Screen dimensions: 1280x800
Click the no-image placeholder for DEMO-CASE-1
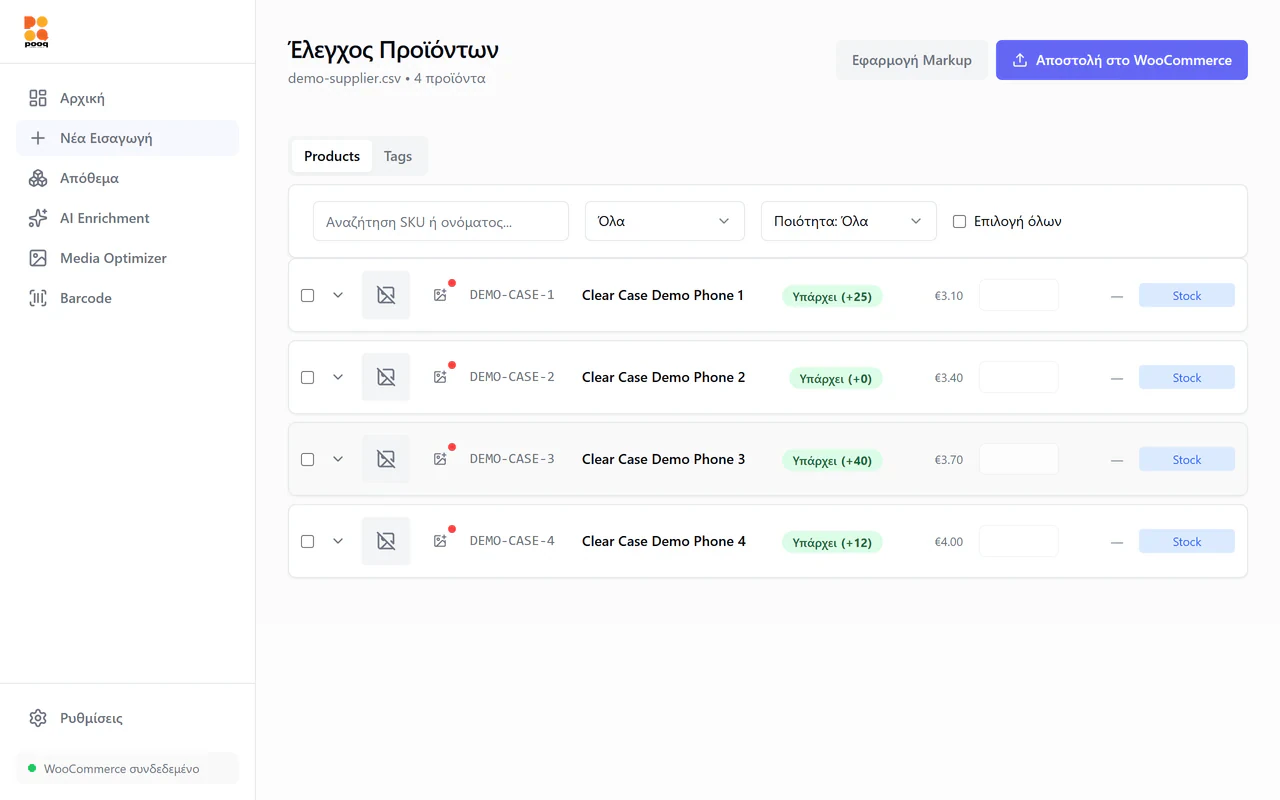point(386,295)
